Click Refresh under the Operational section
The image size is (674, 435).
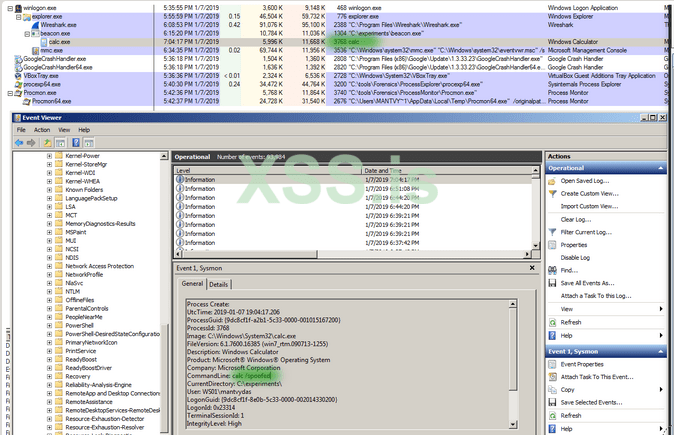(570, 322)
